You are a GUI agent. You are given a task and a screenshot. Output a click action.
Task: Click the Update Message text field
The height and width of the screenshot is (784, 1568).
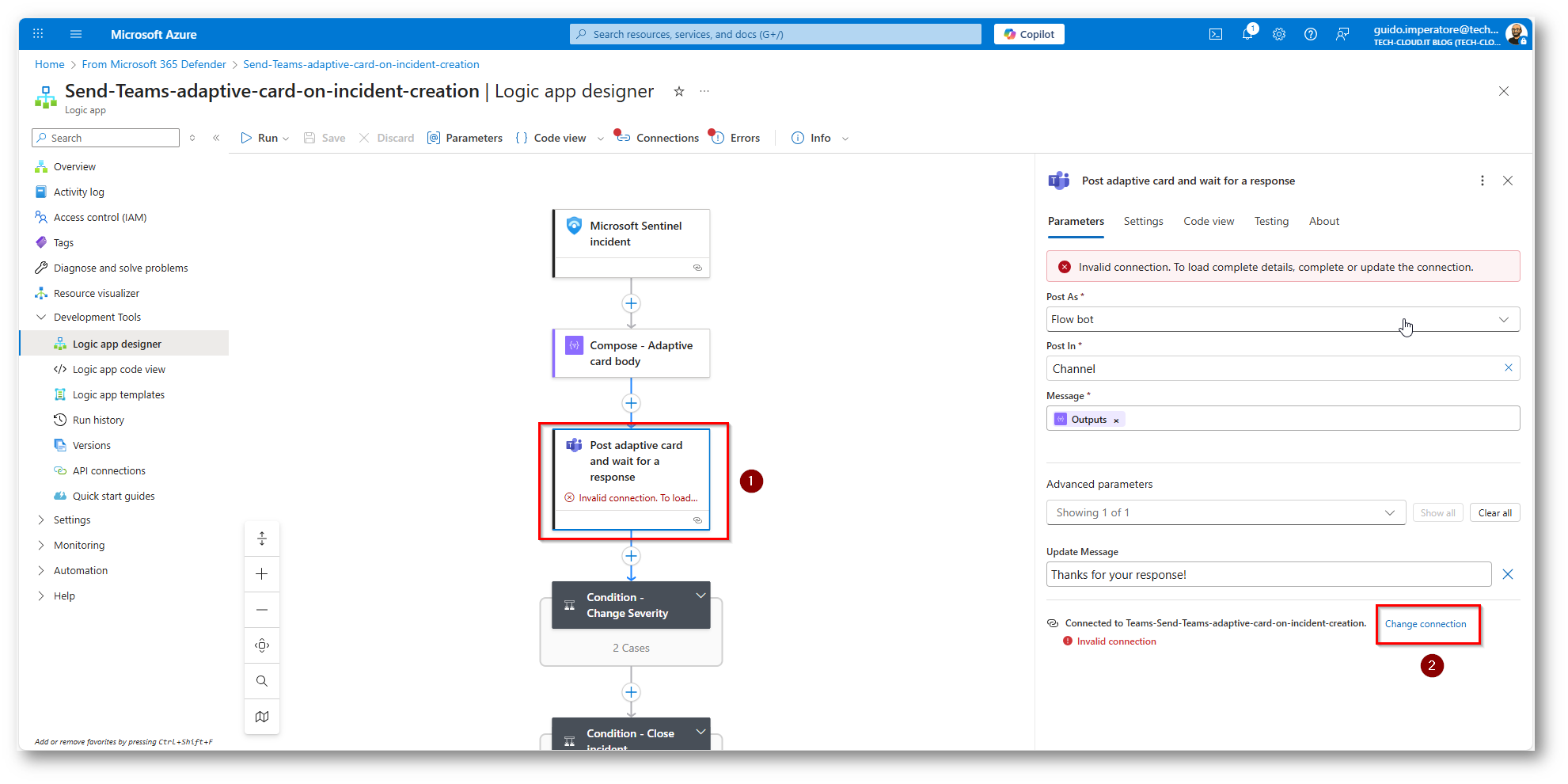pyautogui.click(x=1269, y=574)
